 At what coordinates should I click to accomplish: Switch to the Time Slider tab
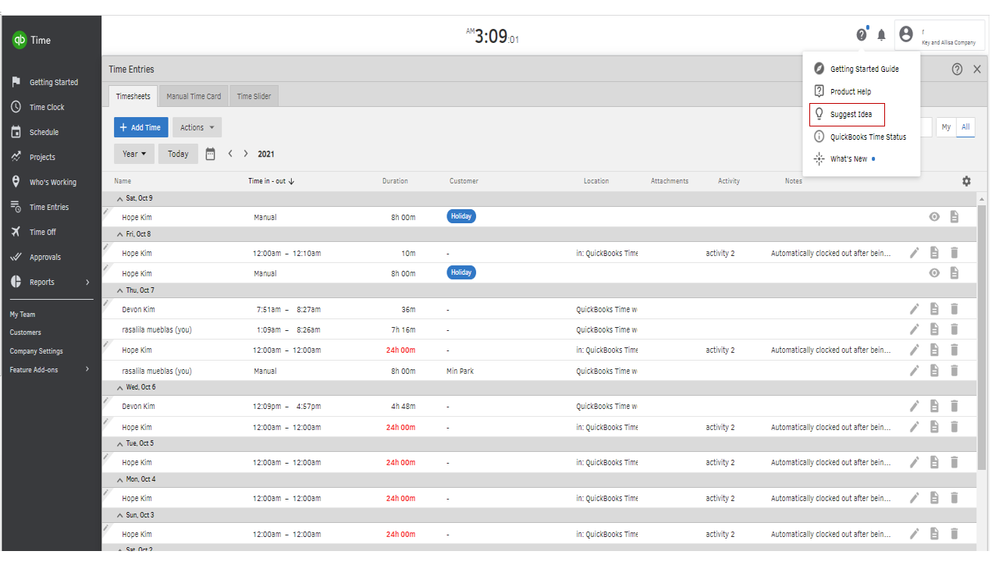pos(254,96)
